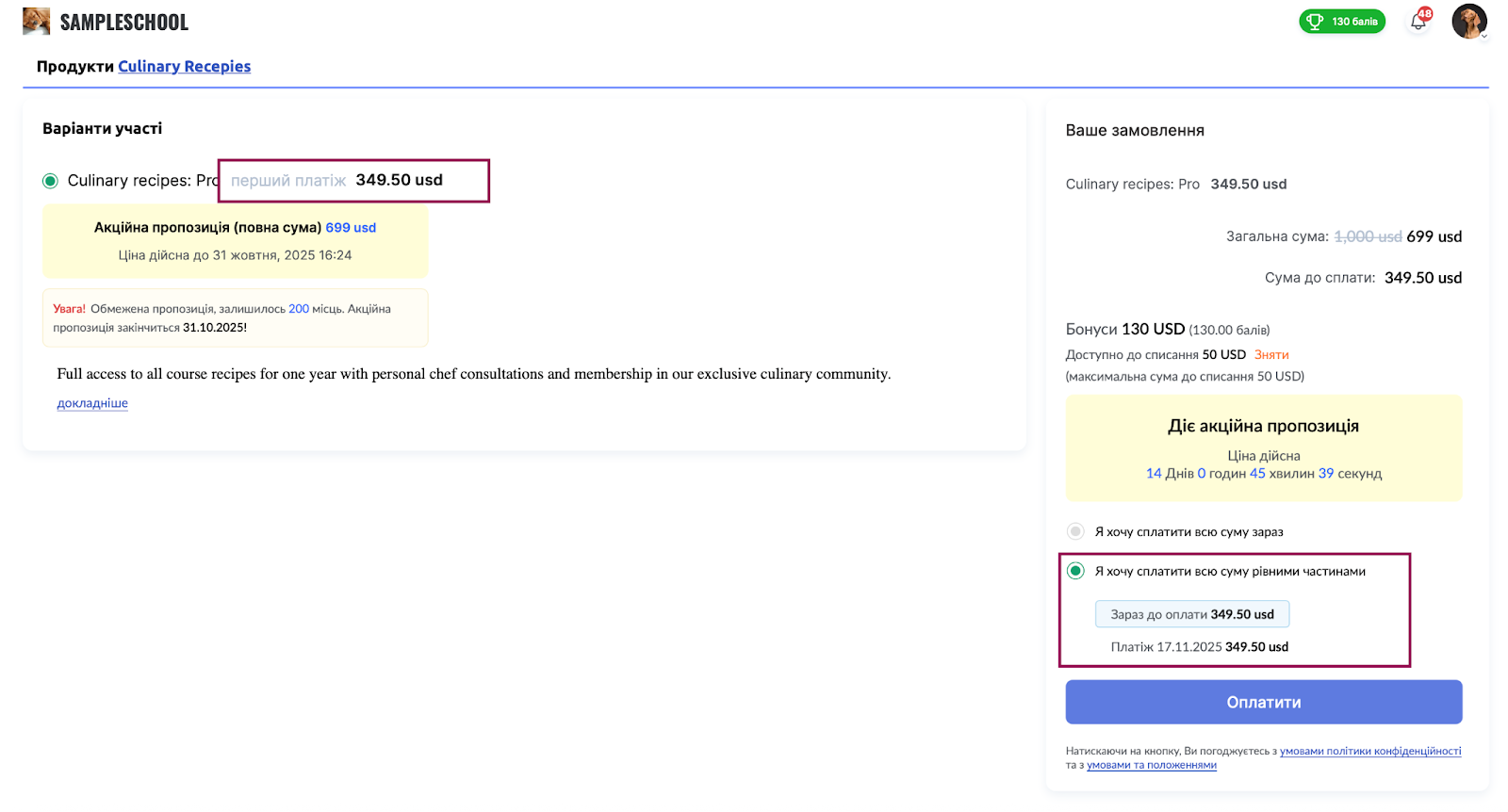This screenshot has height=812, width=1508.
Task: Expand the small arrow beside the avatar
Action: [x=1484, y=37]
